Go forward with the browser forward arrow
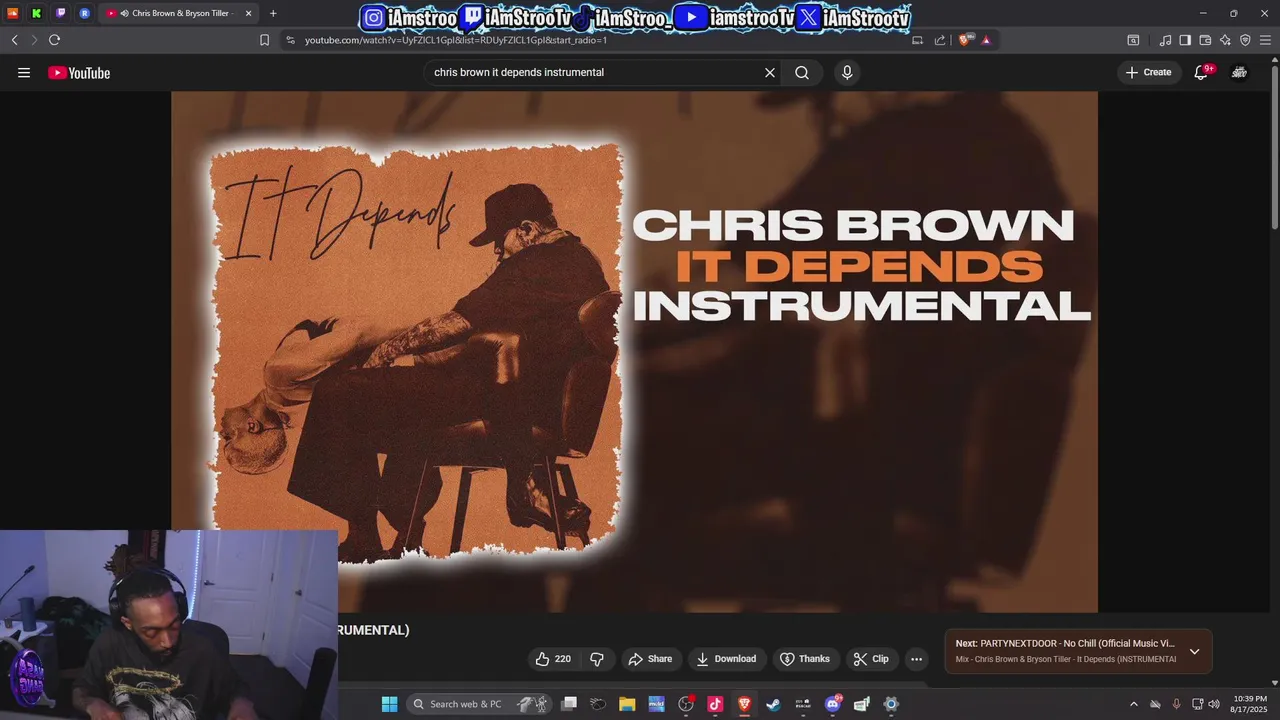This screenshot has height=720, width=1280. (x=33, y=40)
